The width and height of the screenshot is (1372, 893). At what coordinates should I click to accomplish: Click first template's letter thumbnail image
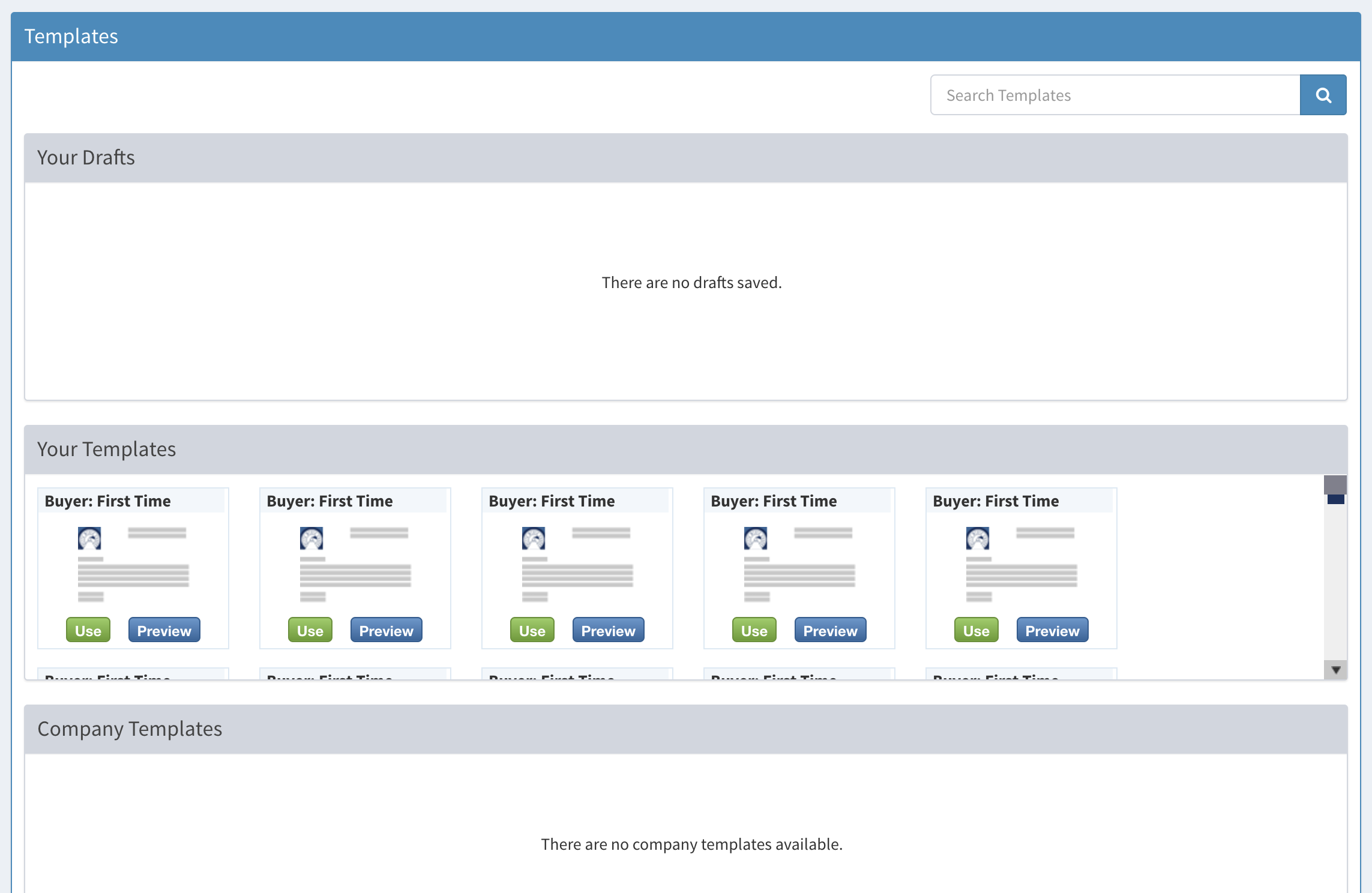point(133,564)
